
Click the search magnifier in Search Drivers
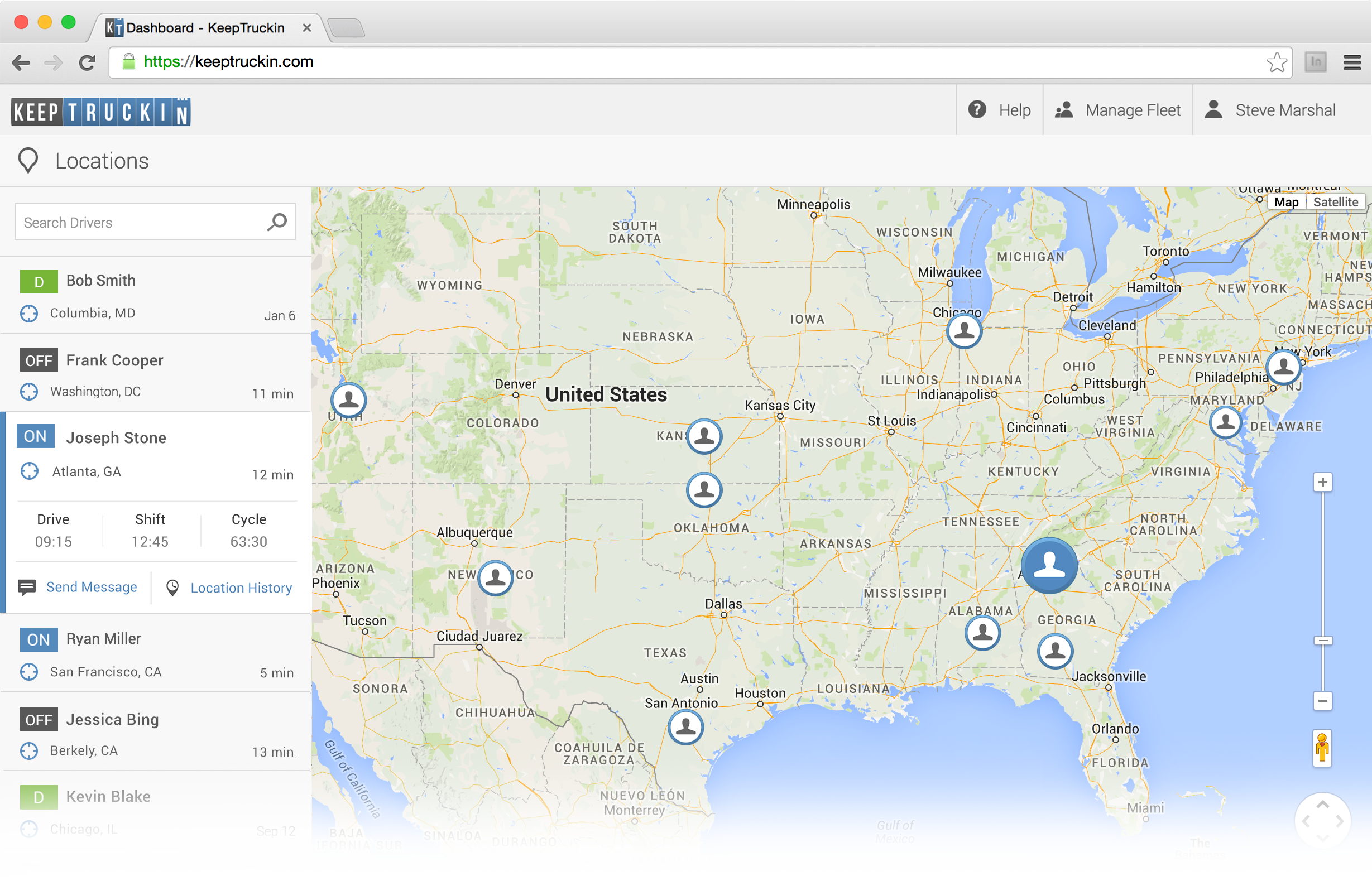coord(276,222)
